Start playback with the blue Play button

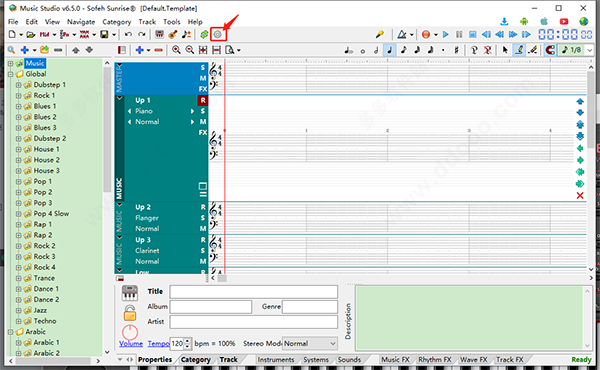click(x=445, y=34)
